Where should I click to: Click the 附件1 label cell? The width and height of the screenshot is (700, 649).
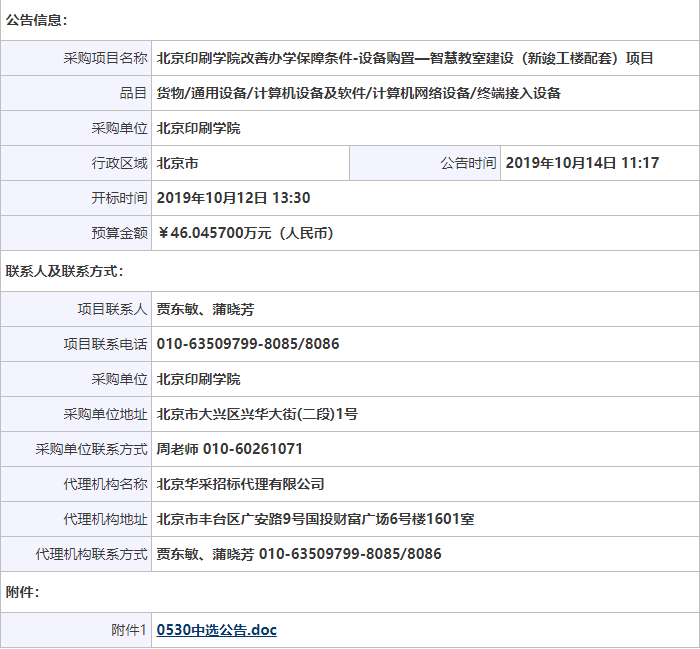(x=129, y=630)
